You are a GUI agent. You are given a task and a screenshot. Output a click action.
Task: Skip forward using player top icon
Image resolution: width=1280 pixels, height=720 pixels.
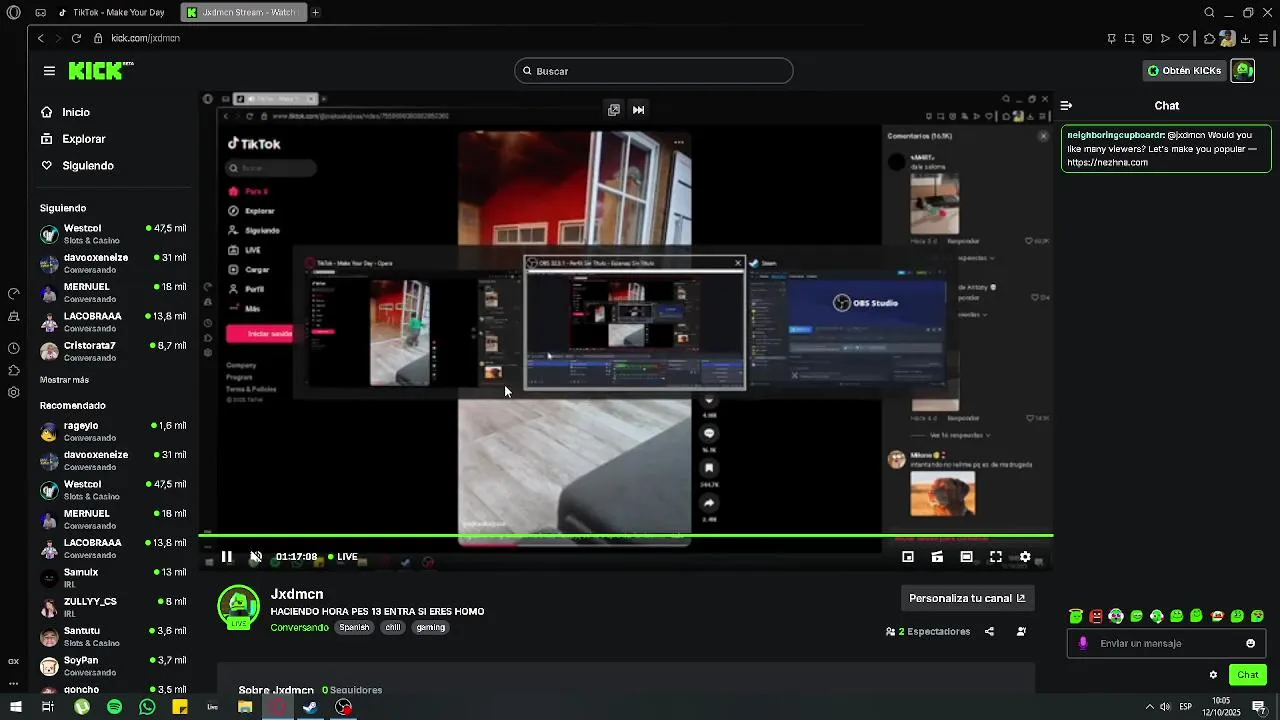tap(638, 110)
